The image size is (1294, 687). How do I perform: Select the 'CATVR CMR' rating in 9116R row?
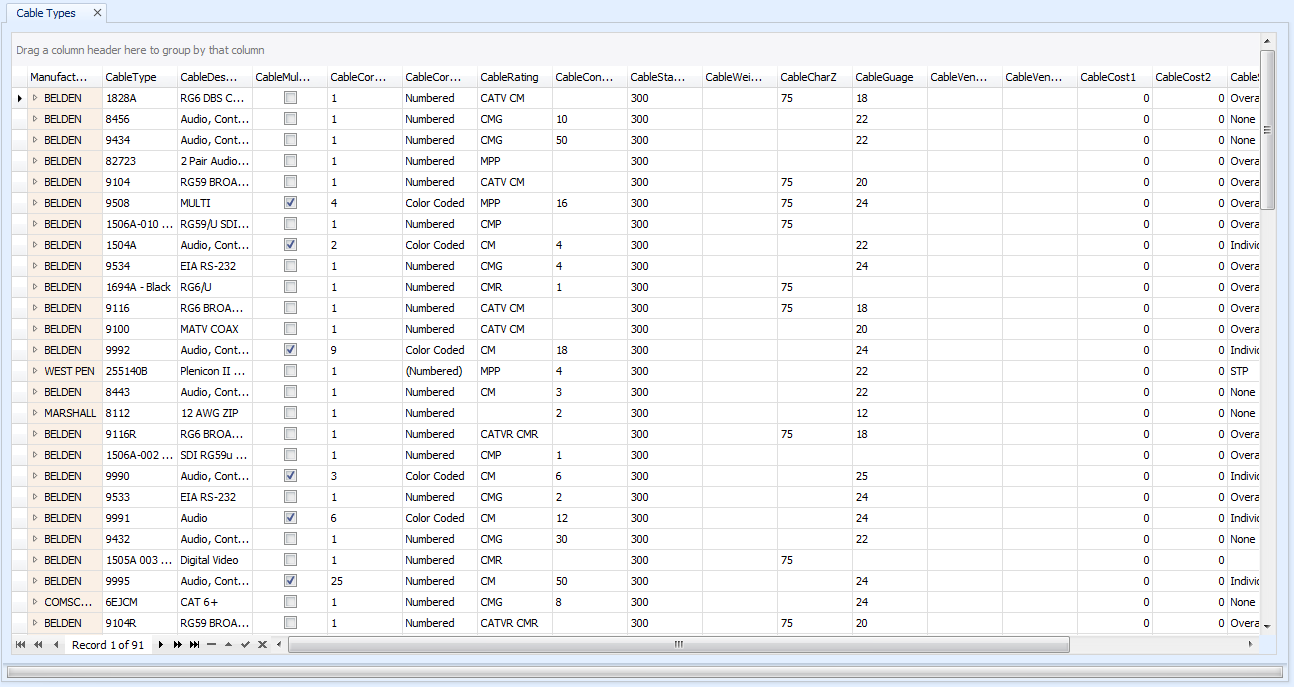coord(515,434)
